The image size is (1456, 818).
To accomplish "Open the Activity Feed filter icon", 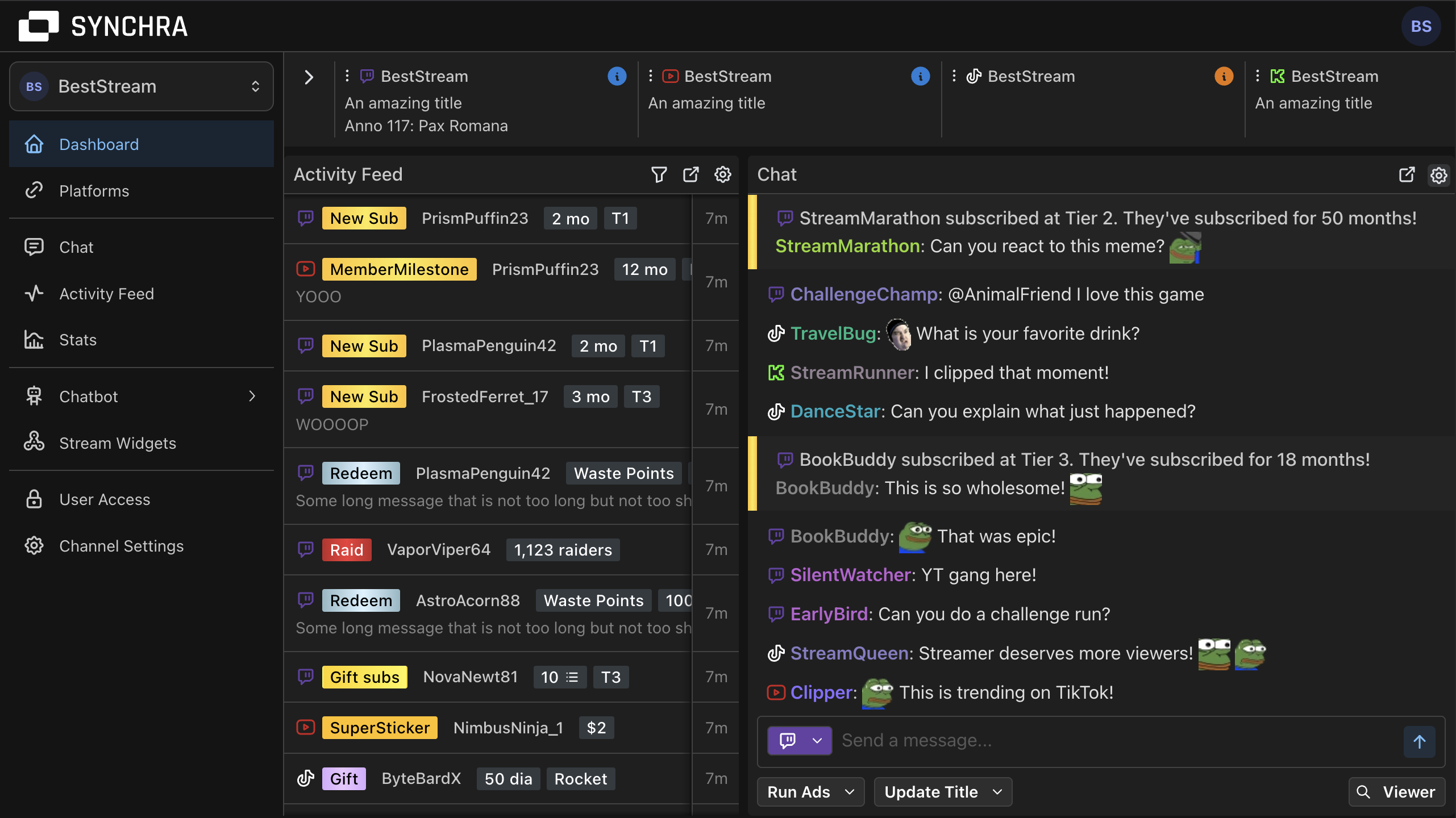I will tap(659, 174).
